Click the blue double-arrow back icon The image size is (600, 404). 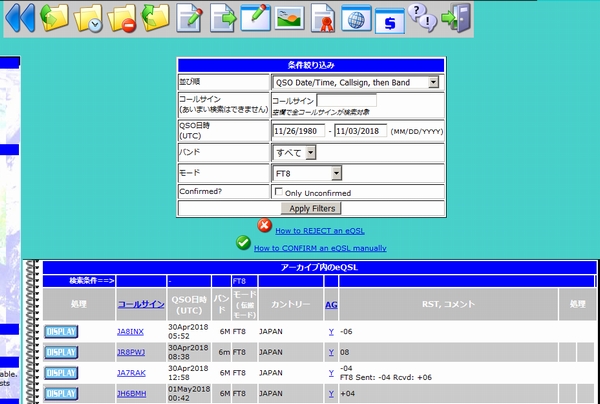[x=20, y=18]
